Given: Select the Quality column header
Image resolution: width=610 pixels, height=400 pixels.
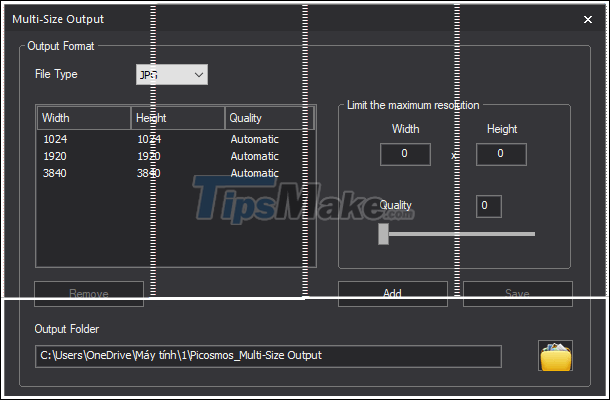Looking at the screenshot, I should [x=269, y=118].
